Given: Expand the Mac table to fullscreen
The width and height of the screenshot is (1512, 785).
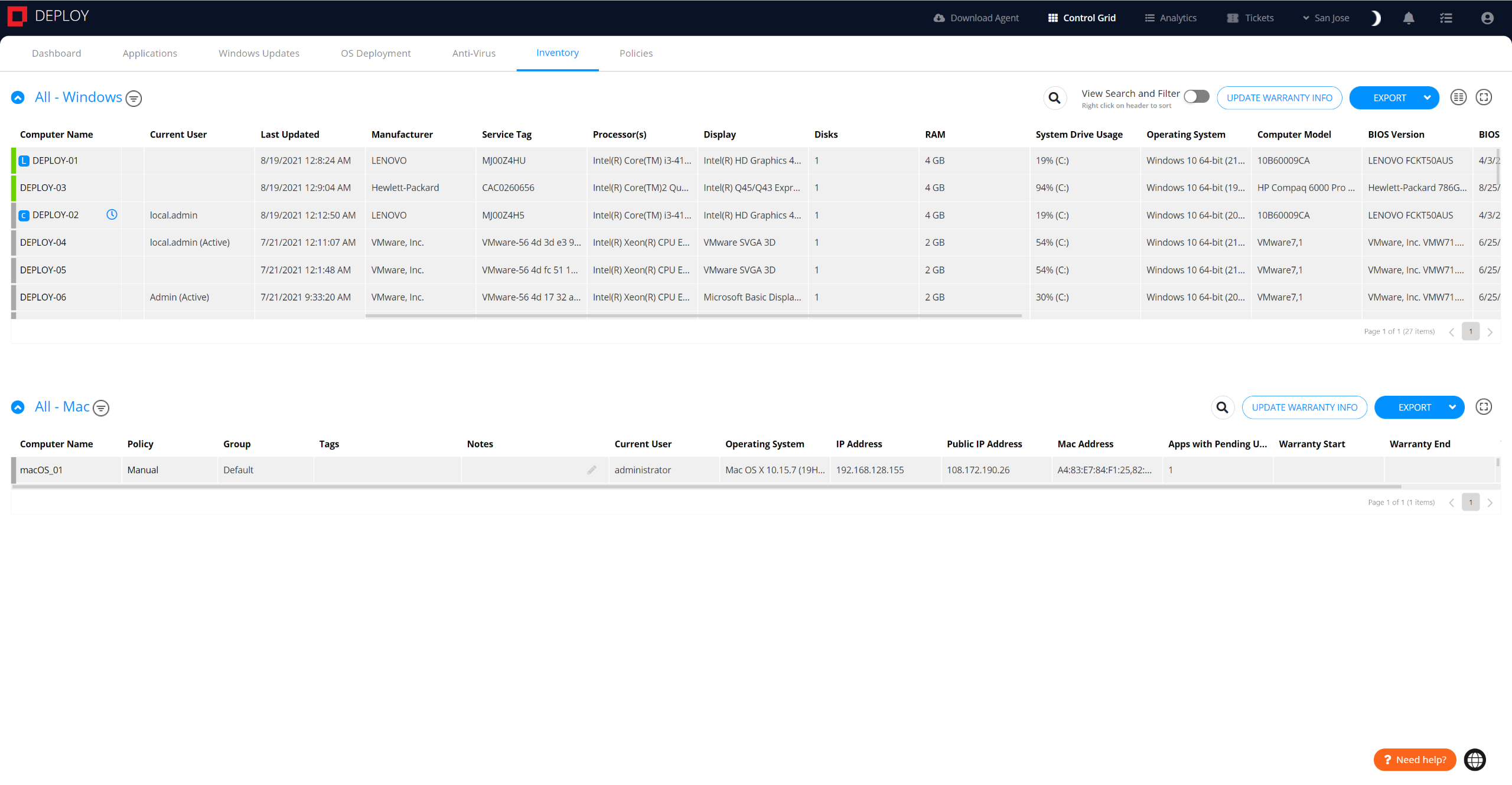Looking at the screenshot, I should click(1484, 407).
